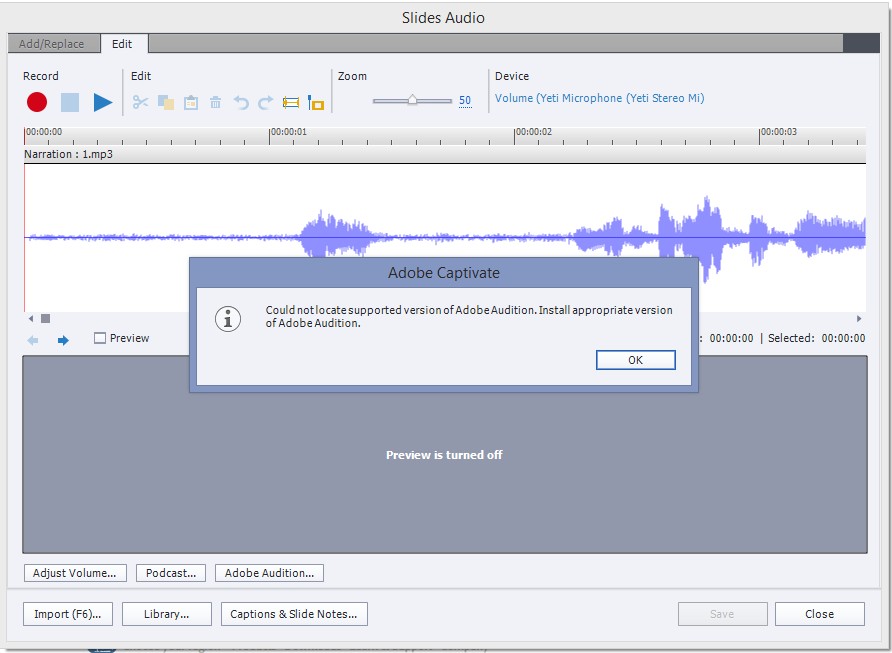Open the audio Library...
The width and height of the screenshot is (892, 653).
tap(167, 614)
